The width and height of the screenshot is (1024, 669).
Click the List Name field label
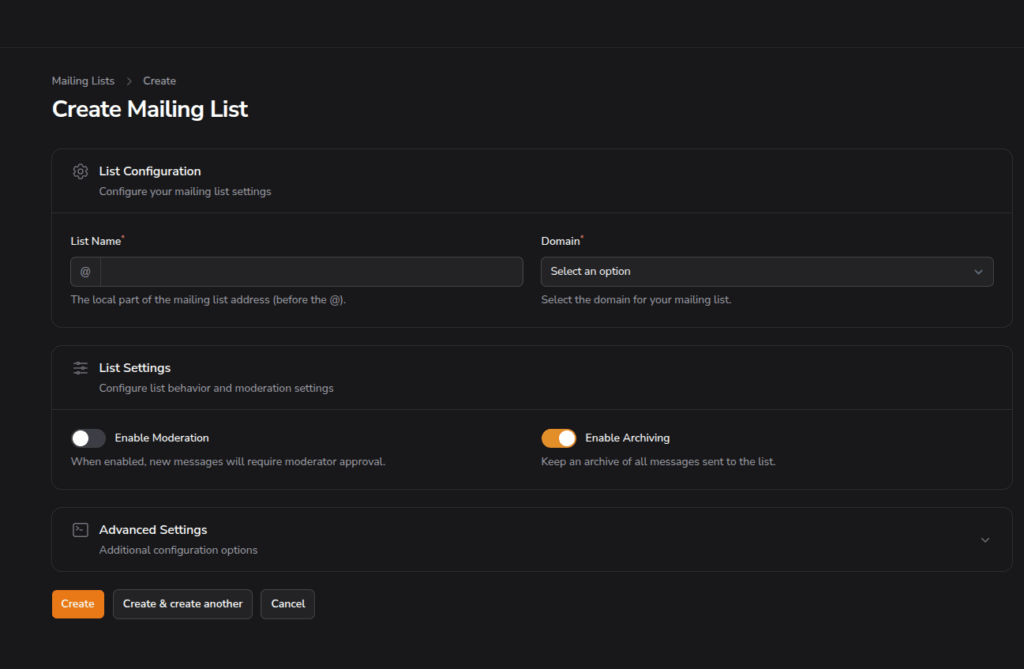click(x=95, y=241)
